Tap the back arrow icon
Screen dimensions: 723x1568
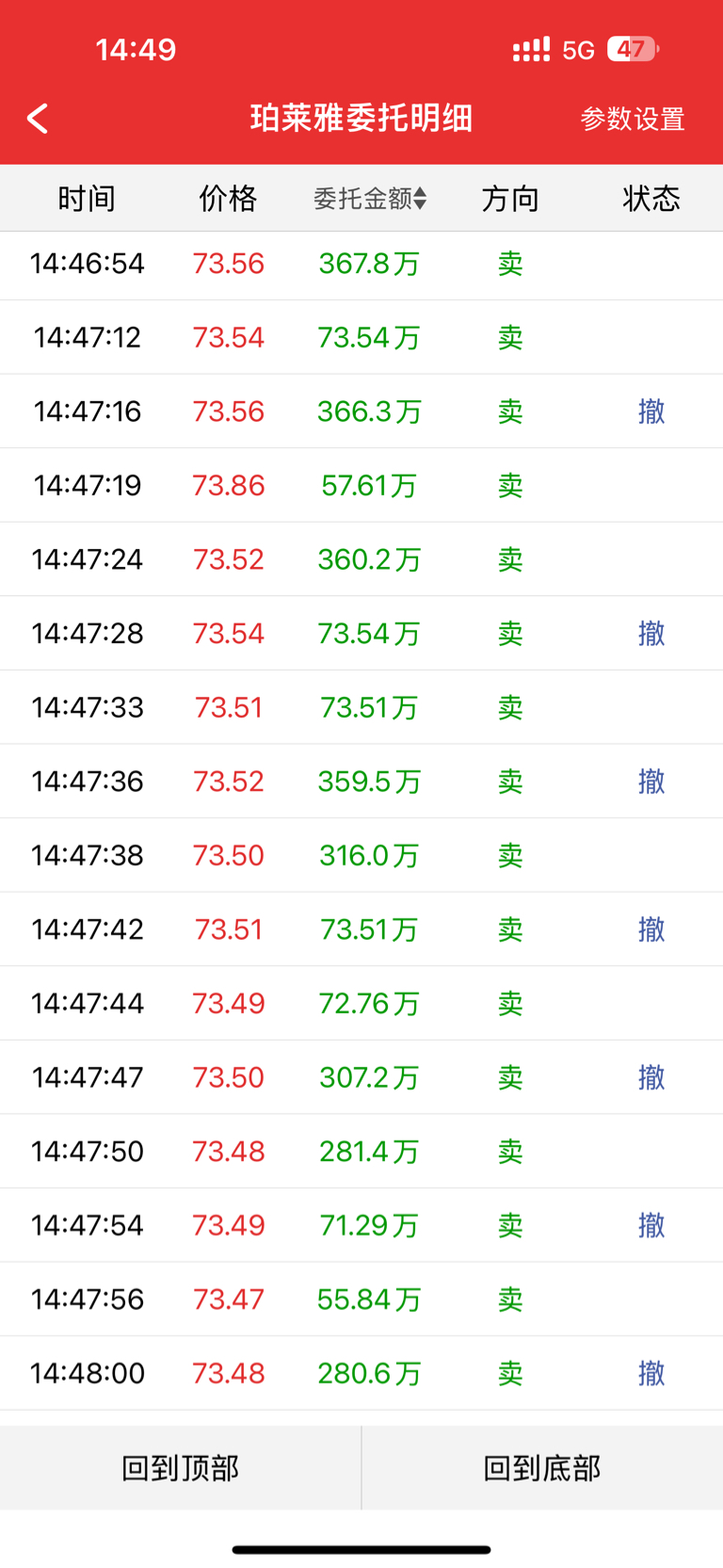[x=38, y=119]
